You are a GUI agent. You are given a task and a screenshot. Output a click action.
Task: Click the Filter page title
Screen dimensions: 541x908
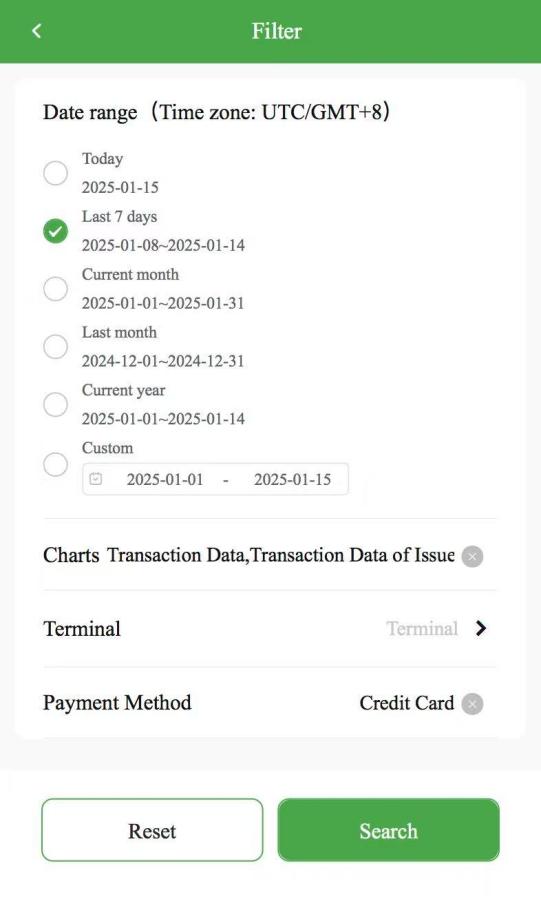click(276, 31)
